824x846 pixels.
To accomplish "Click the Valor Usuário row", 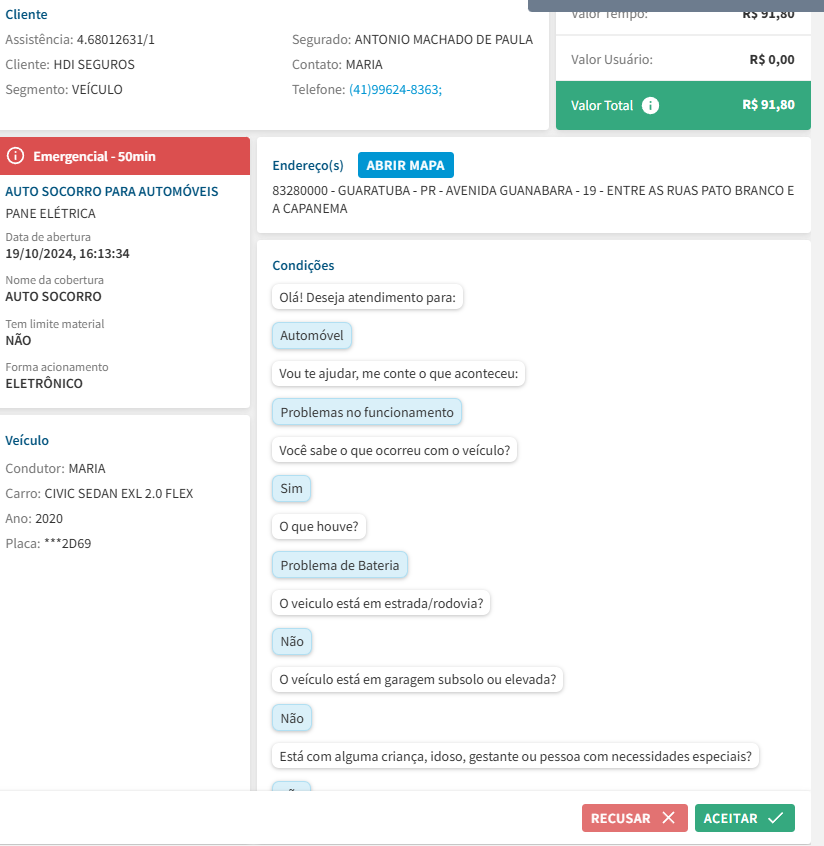I will [682, 60].
